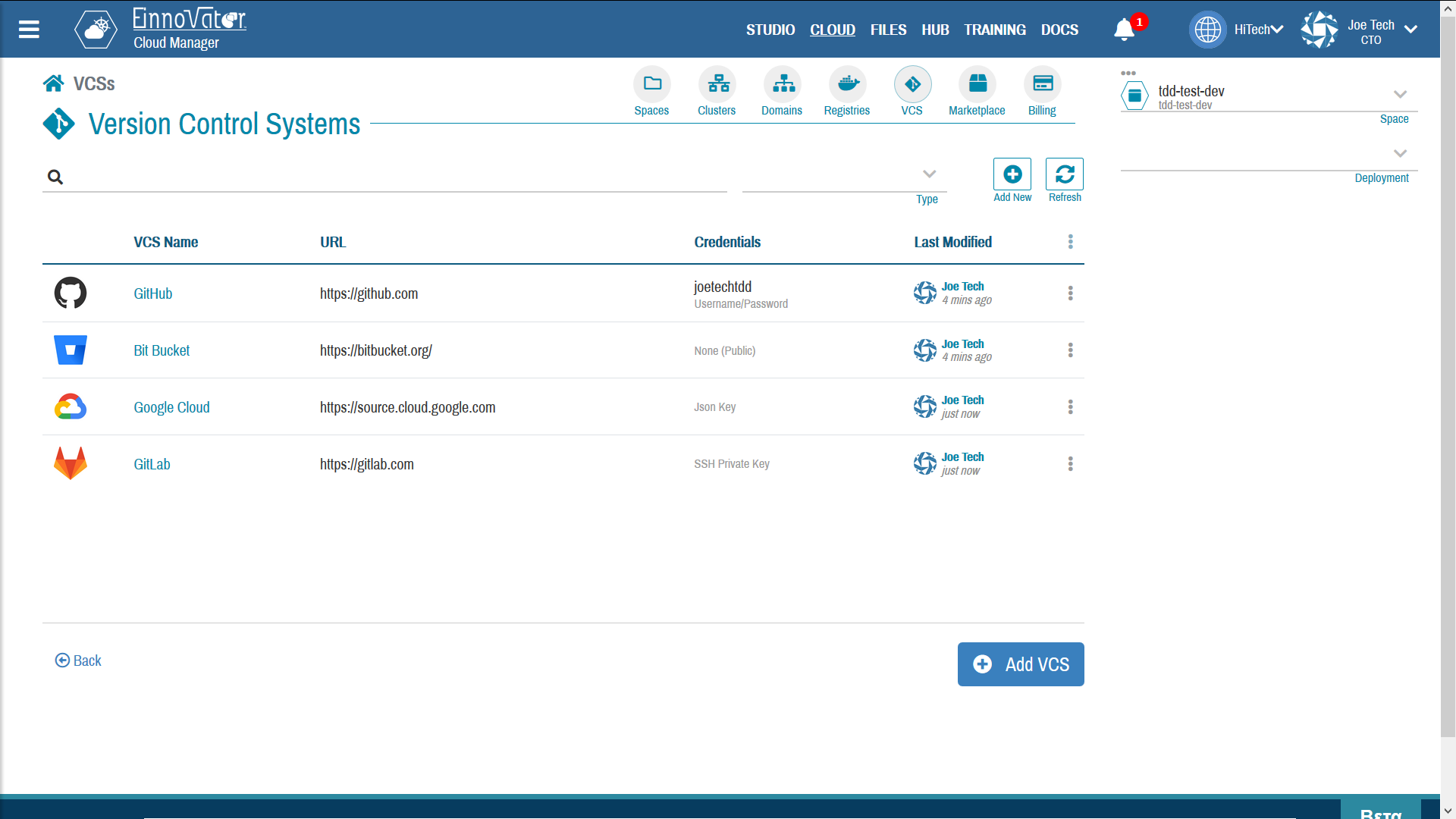Image resolution: width=1456 pixels, height=819 pixels.
Task: Click the three-dot menu for GitHub
Action: point(1070,293)
